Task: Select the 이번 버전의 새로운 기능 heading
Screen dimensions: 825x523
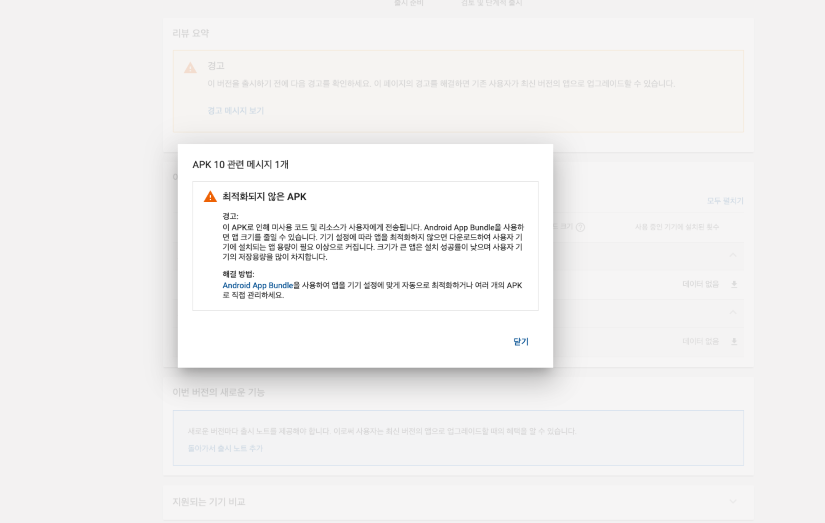Action: (x=218, y=392)
